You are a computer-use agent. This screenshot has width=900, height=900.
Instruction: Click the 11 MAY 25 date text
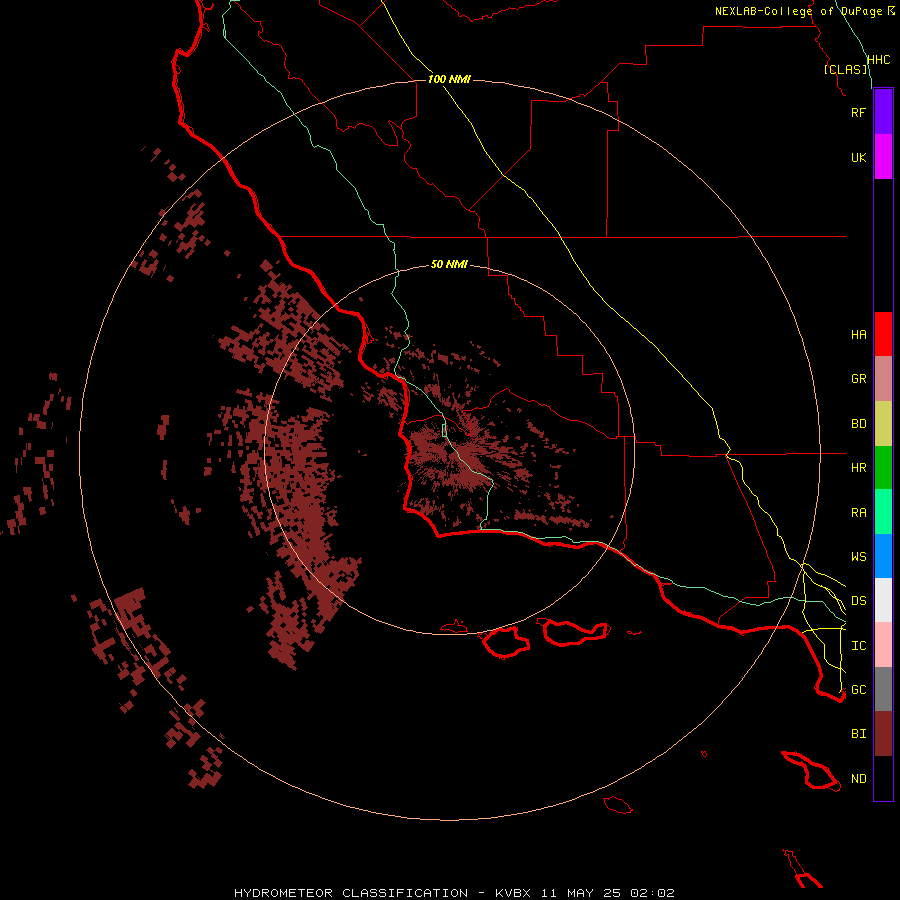pyautogui.click(x=581, y=893)
